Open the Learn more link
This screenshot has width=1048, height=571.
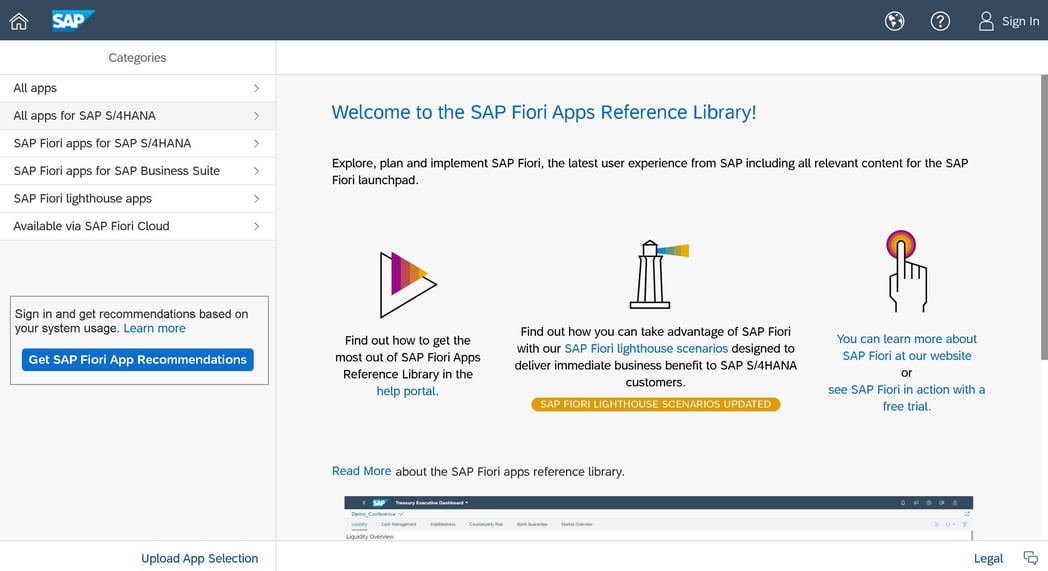click(154, 328)
